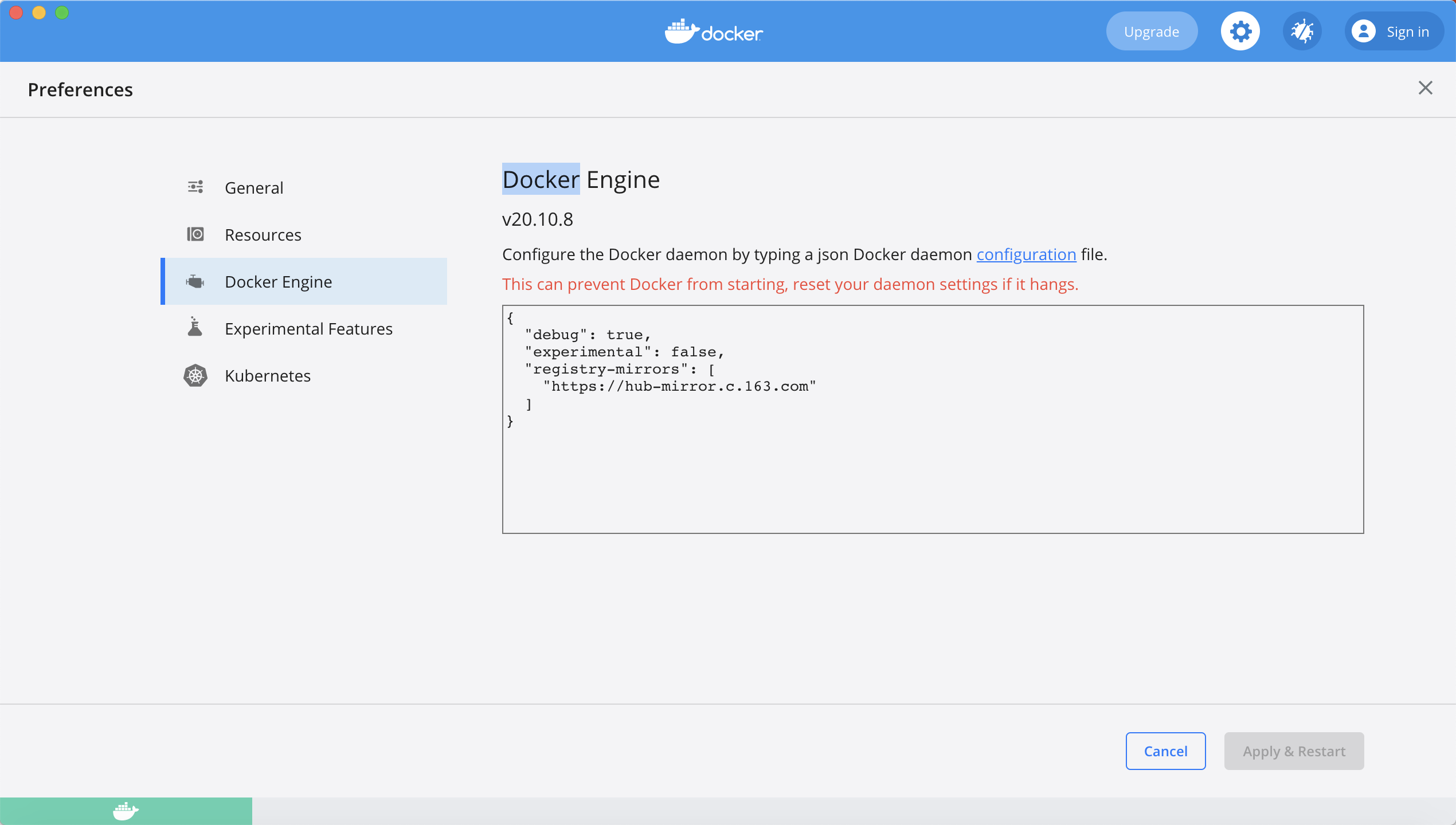Open the Resources section
1456x825 pixels.
pos(263,235)
